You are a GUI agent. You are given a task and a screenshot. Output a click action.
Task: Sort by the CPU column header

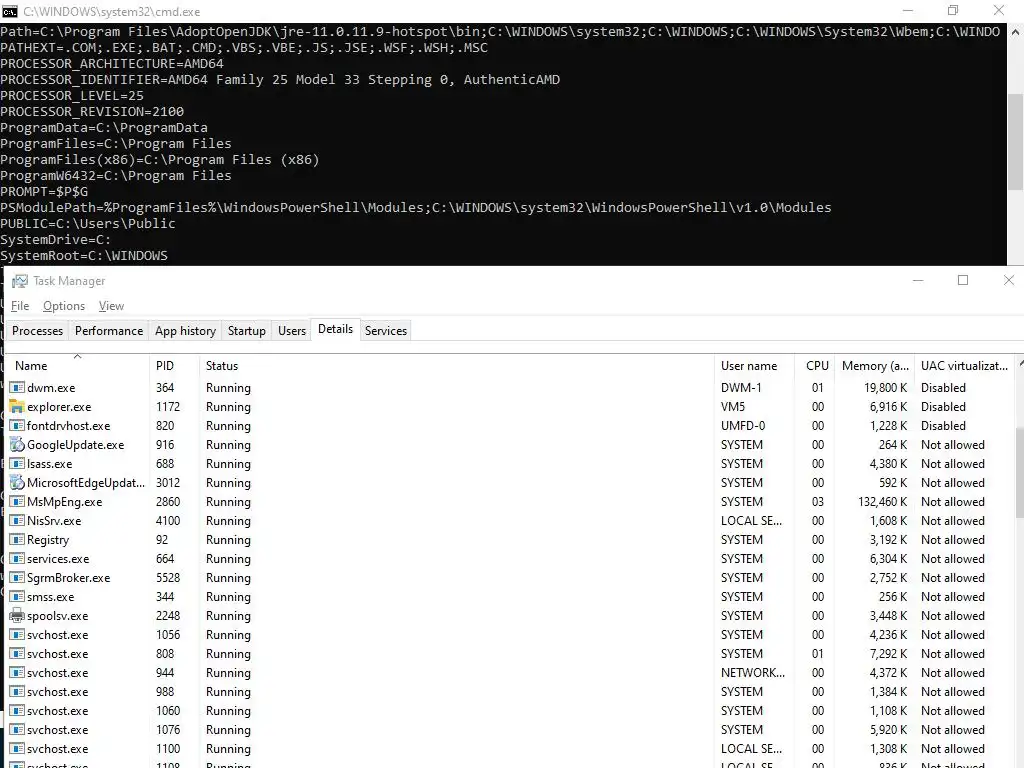coord(816,366)
